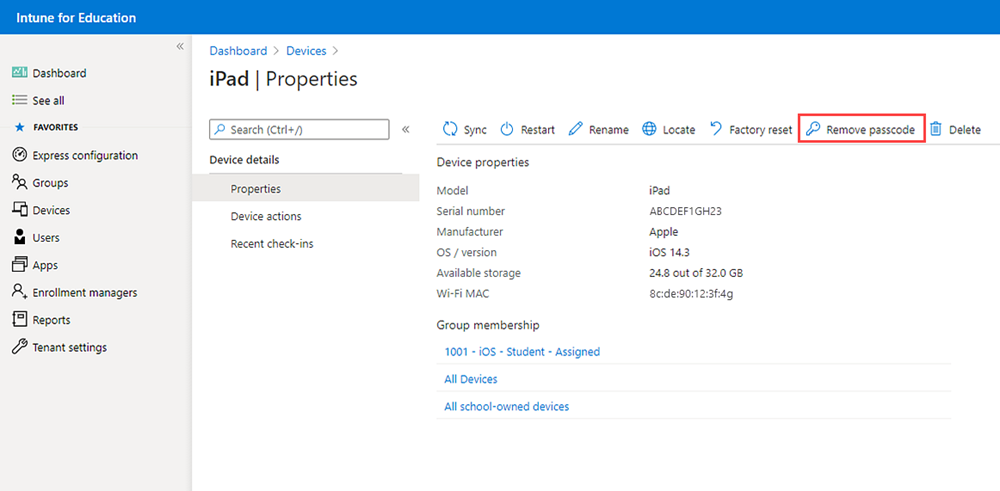
Task: Click the Restart power icon
Action: (x=506, y=129)
